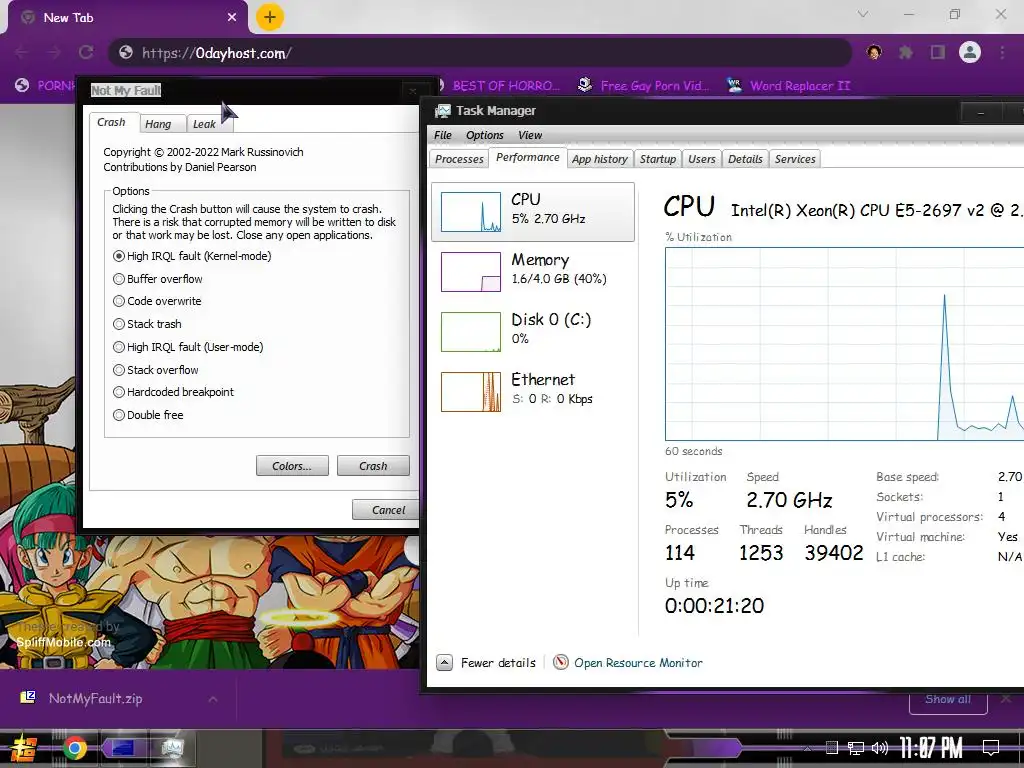Image resolution: width=1024 pixels, height=768 pixels.
Task: Open the tab search chevron in Chrome
Action: pos(863,14)
